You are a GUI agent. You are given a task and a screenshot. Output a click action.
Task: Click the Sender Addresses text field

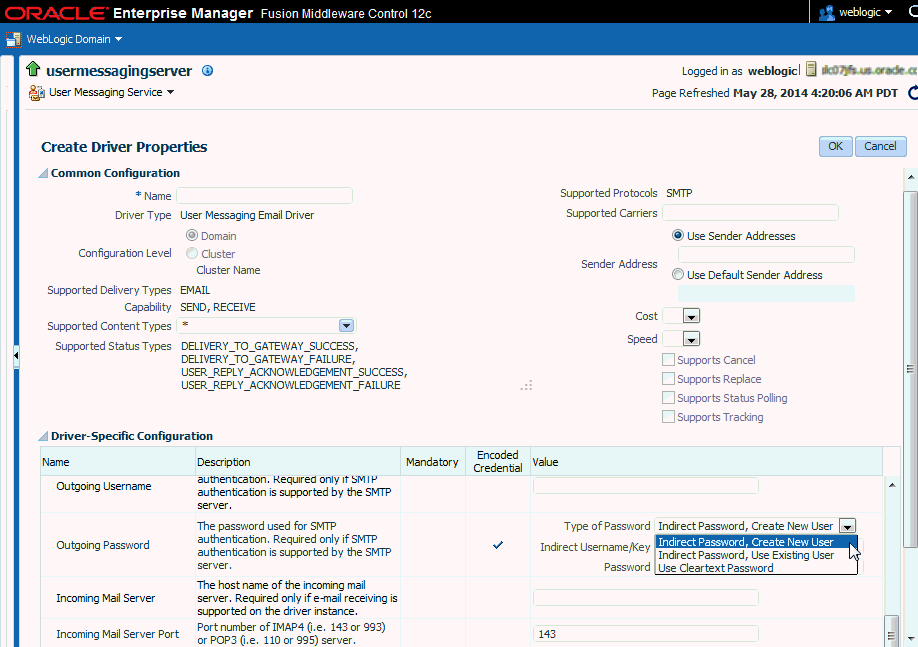pyautogui.click(x=766, y=255)
